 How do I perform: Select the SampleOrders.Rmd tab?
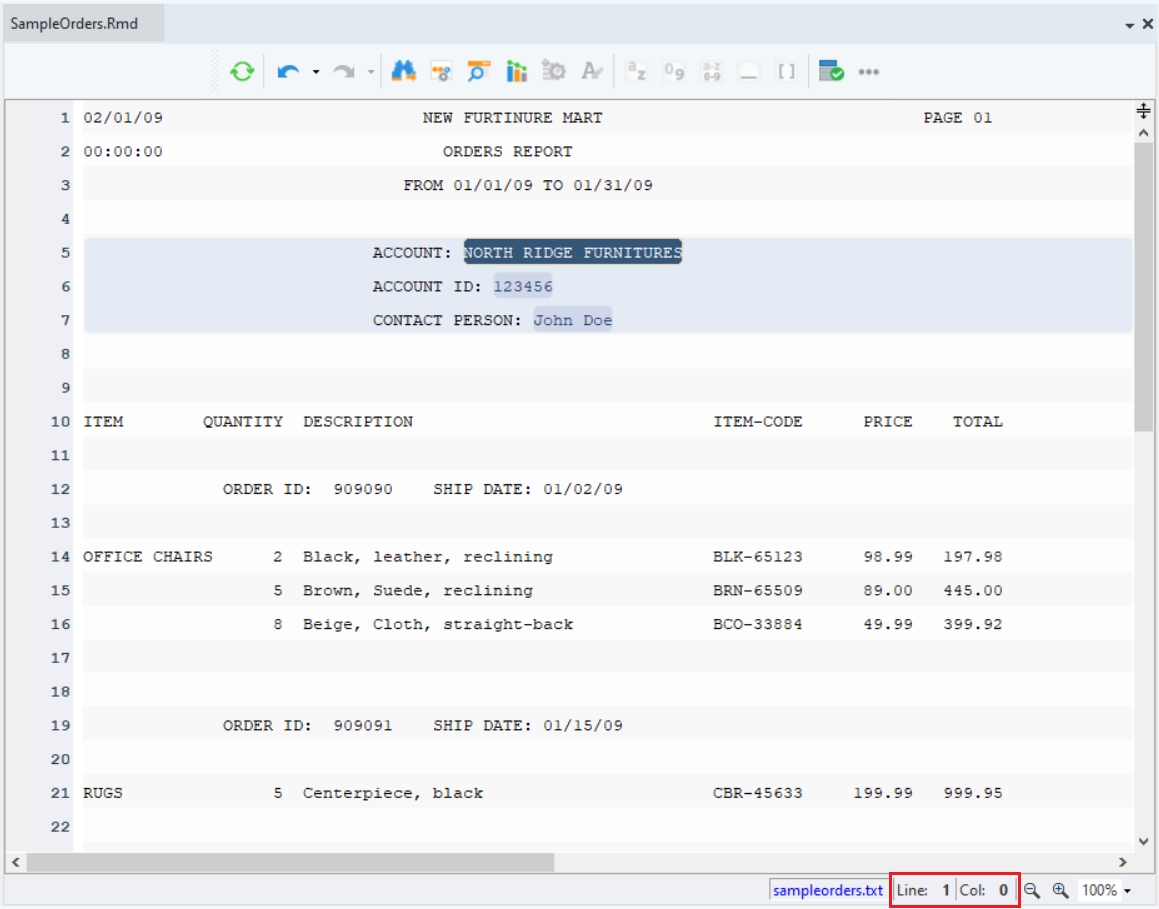[74, 24]
